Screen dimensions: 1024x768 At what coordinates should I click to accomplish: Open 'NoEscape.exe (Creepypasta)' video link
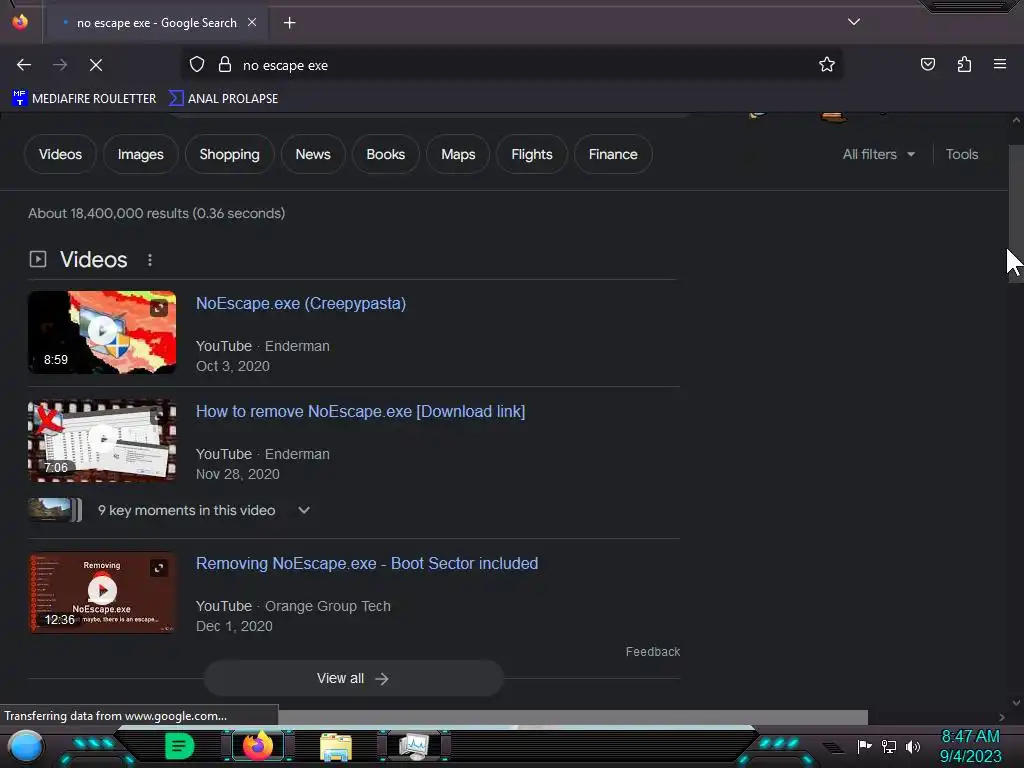[301, 304]
